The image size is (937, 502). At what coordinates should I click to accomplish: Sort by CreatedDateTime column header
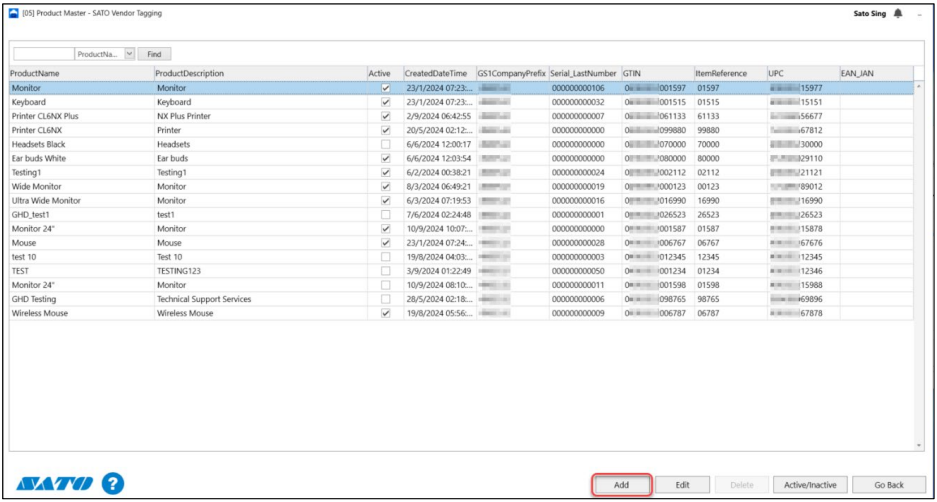tap(437, 73)
